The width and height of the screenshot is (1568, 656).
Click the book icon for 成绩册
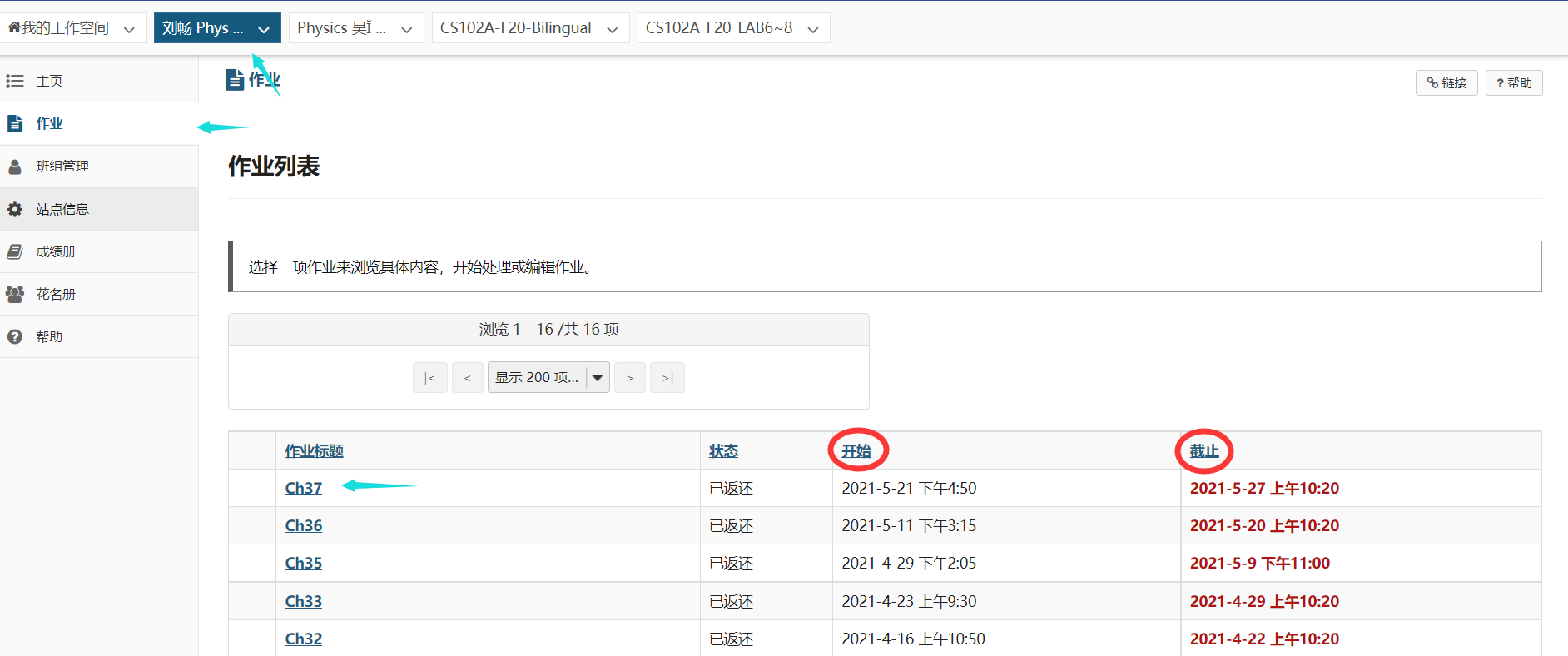tap(15, 252)
